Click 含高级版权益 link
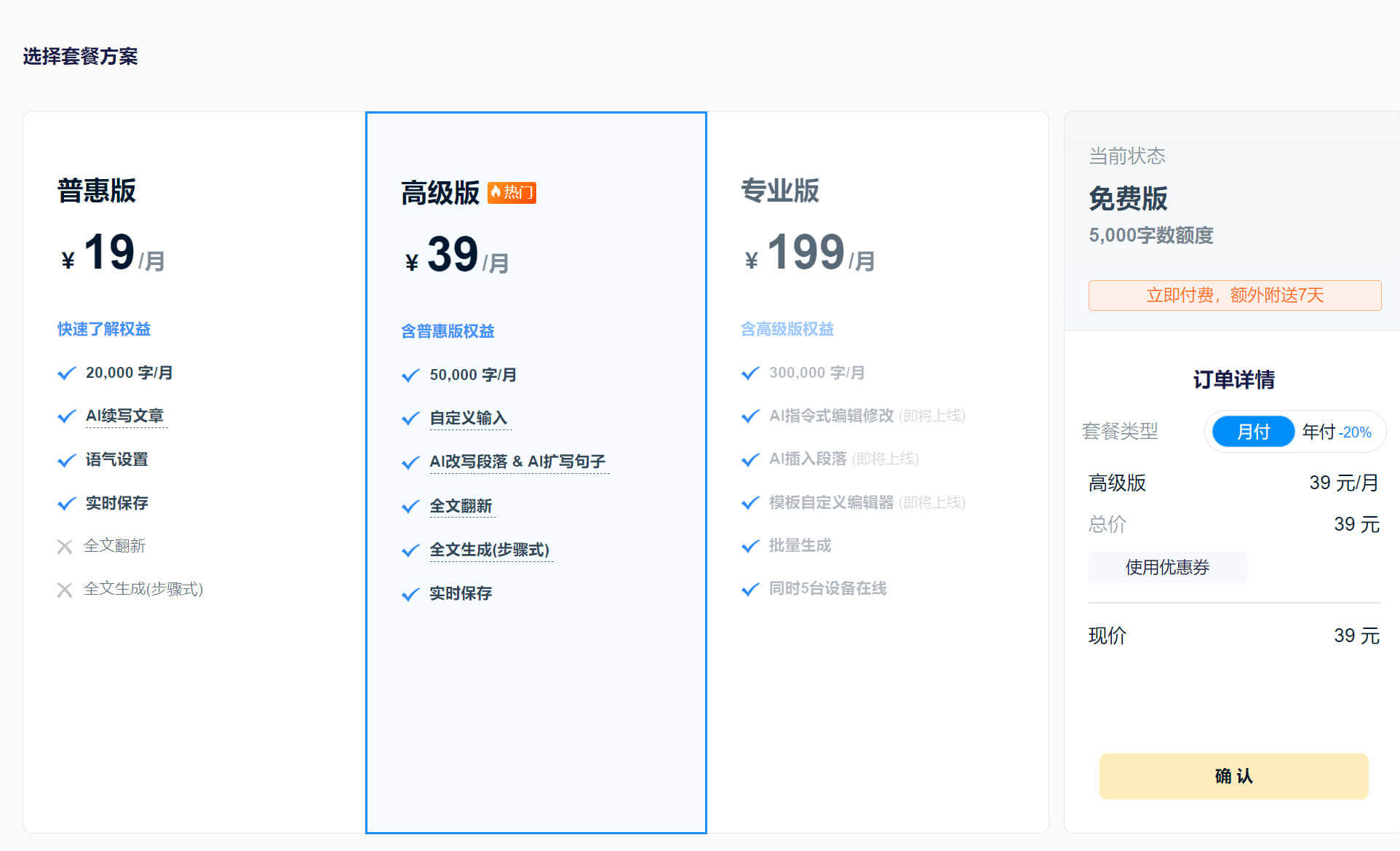1400x851 pixels. point(787,329)
